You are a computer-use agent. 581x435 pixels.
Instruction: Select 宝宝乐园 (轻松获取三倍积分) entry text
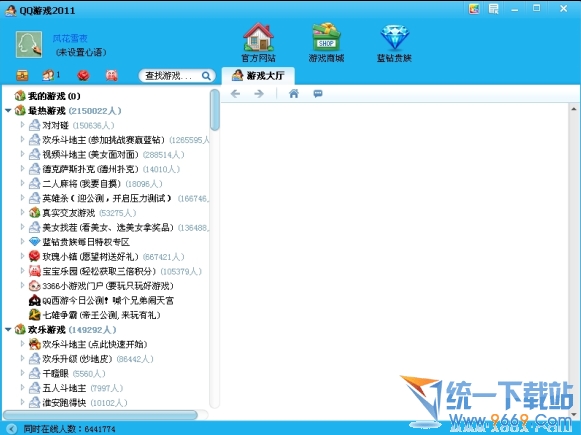pyautogui.click(x=99, y=271)
